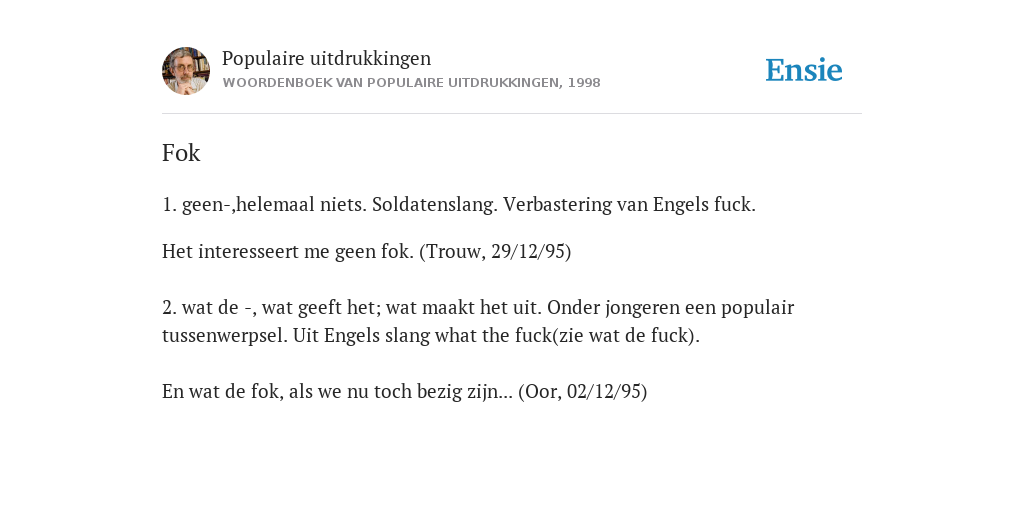Image resolution: width=1024 pixels, height=512 pixels.
Task: Open the Ensie logo link
Action: point(804,70)
